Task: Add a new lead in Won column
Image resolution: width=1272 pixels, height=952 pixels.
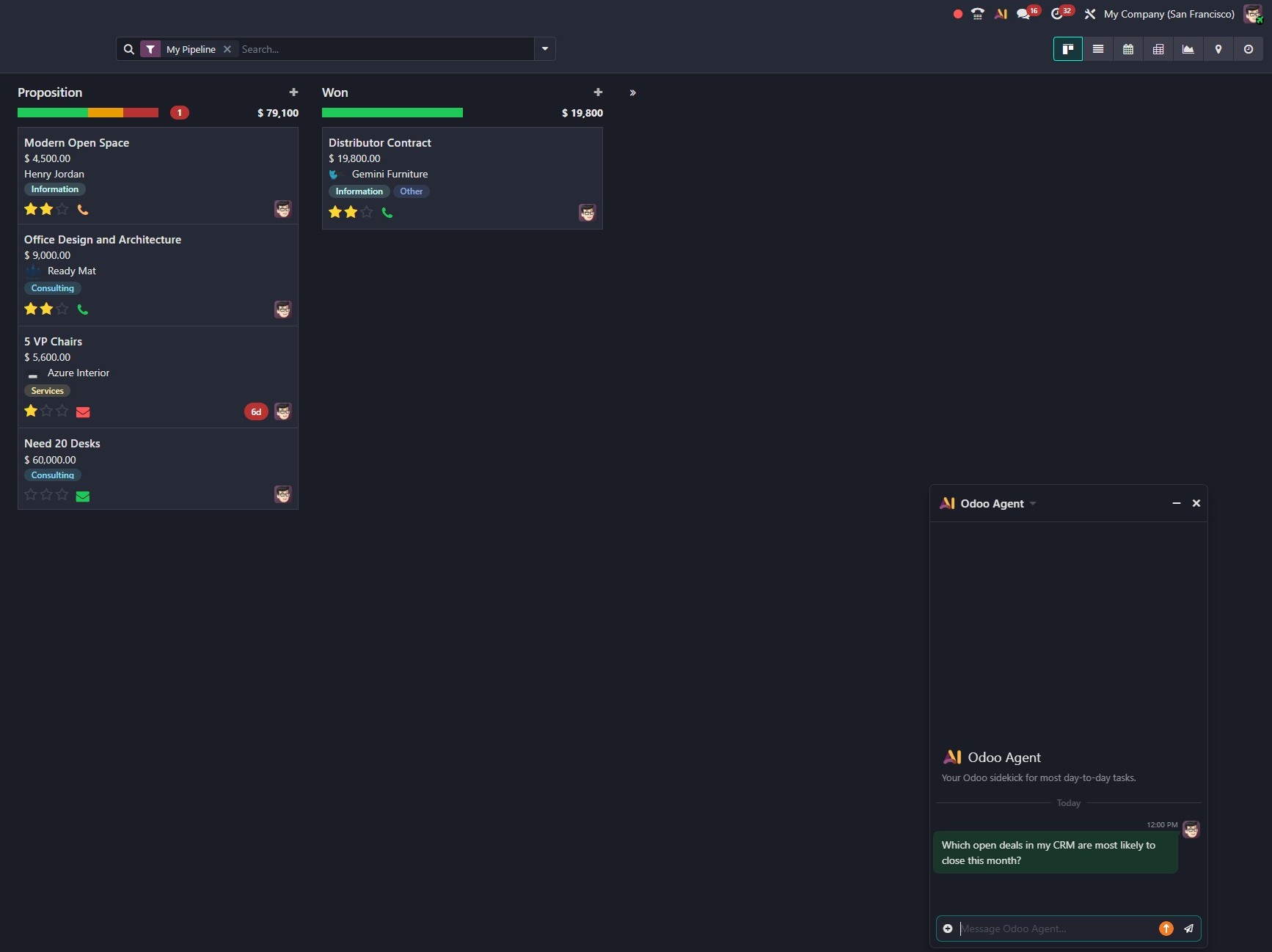Action: (x=598, y=92)
